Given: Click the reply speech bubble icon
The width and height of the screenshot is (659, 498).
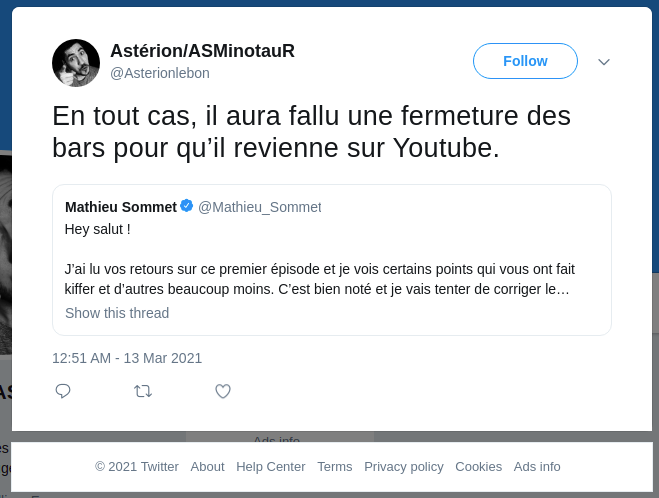Looking at the screenshot, I should click(63, 391).
